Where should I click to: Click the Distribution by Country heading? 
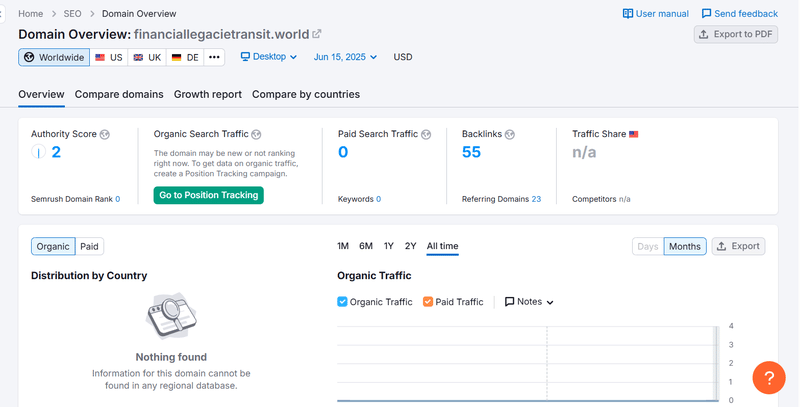point(89,275)
